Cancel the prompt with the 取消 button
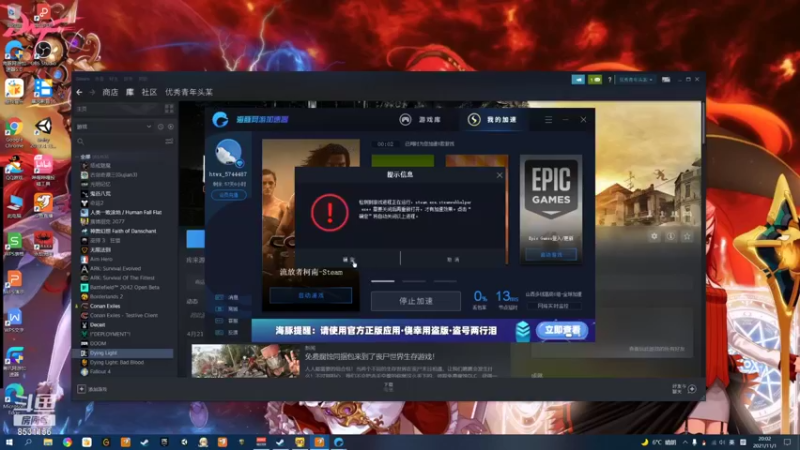800x450 pixels. 453,260
